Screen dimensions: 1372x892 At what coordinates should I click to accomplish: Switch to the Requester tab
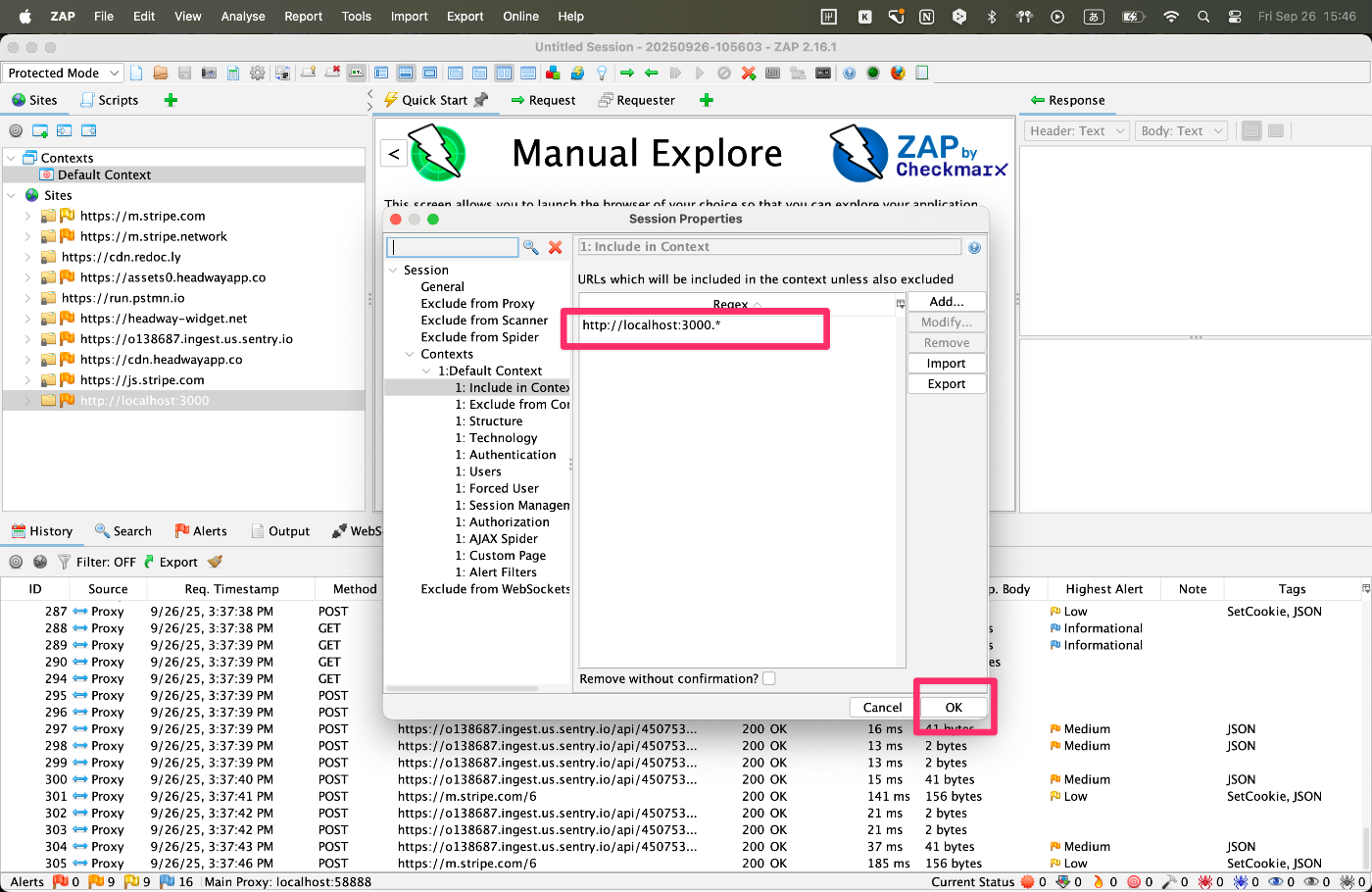tap(636, 100)
